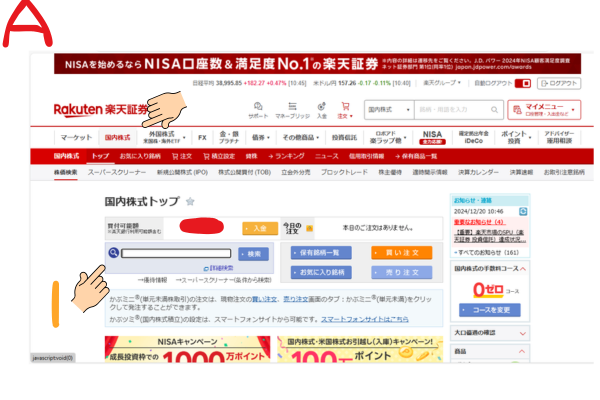Open the NISAキャンペーン banner
The image size is (600, 400).
188,349
